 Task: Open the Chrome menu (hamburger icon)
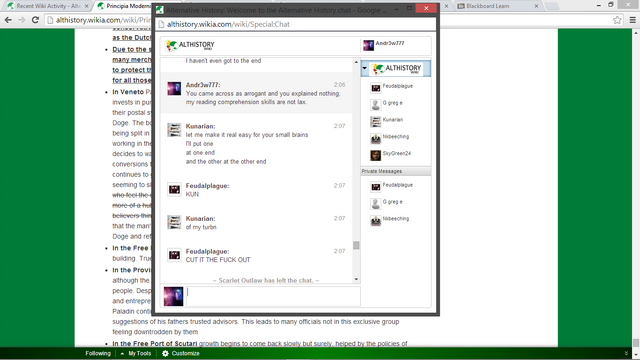[x=632, y=20]
